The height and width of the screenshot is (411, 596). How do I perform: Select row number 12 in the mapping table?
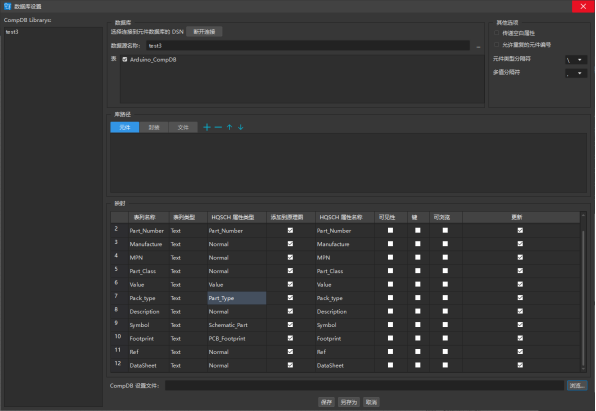tap(119, 364)
